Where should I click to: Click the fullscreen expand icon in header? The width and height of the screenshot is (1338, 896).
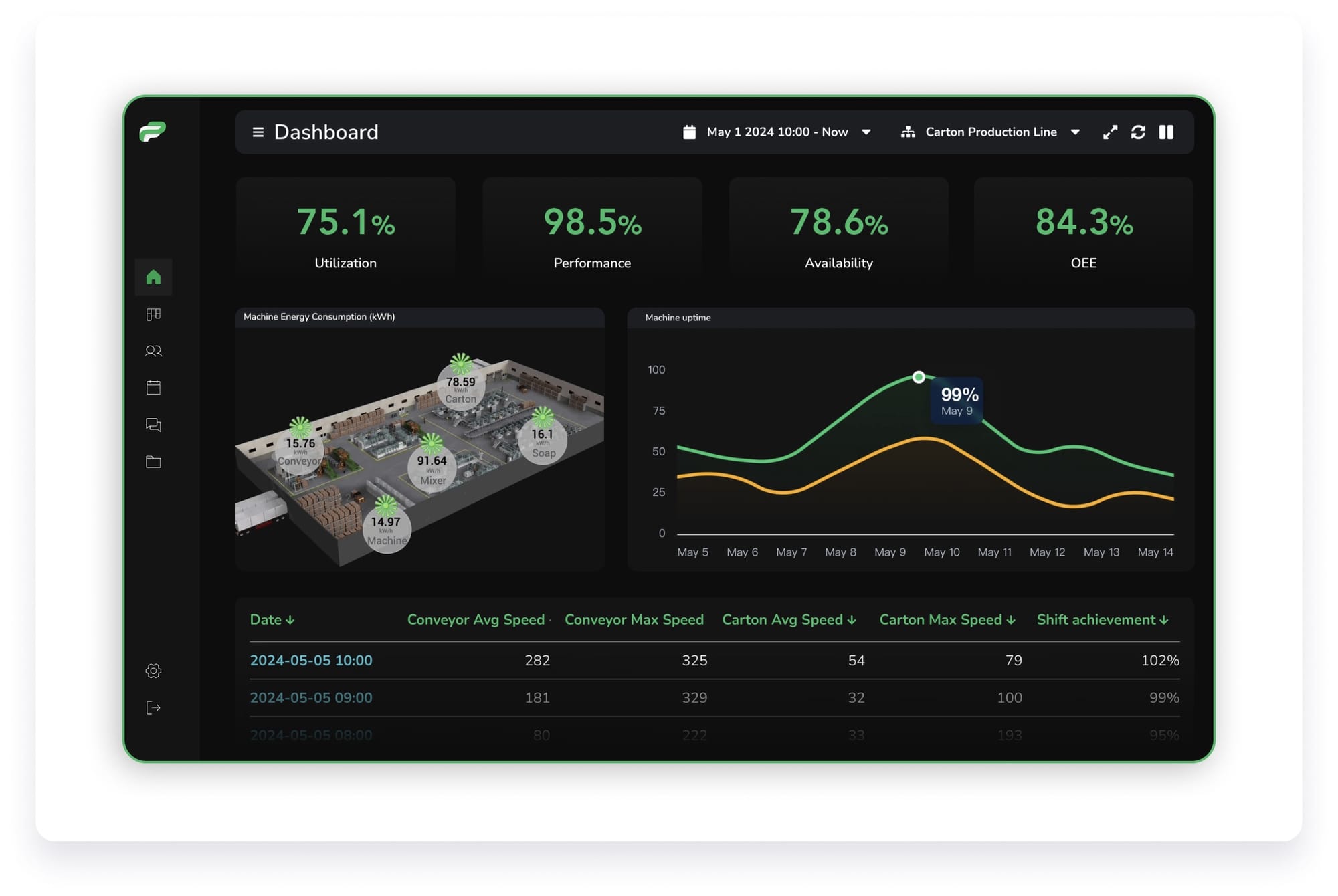point(1110,132)
